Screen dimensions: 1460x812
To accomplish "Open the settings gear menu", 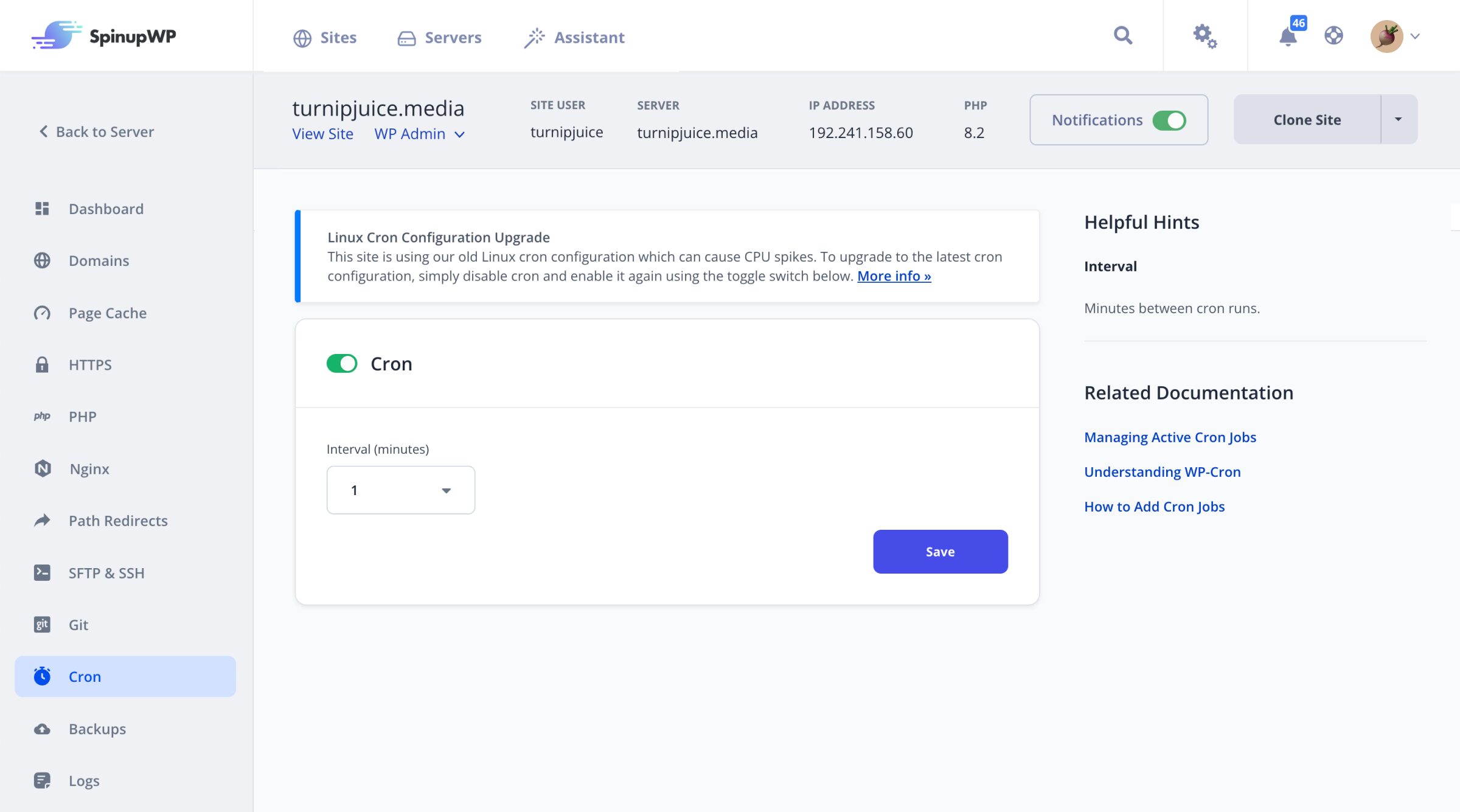I will pyautogui.click(x=1204, y=36).
